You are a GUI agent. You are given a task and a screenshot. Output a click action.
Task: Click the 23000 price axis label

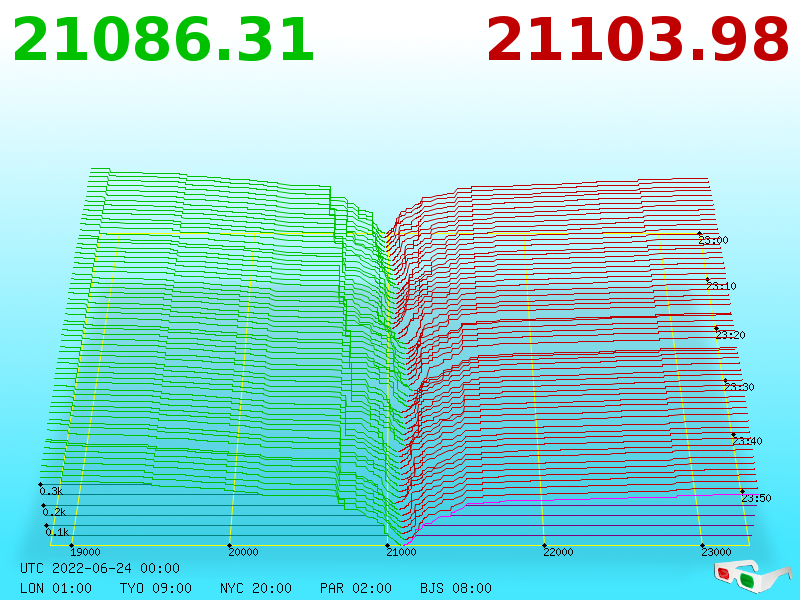(x=716, y=552)
